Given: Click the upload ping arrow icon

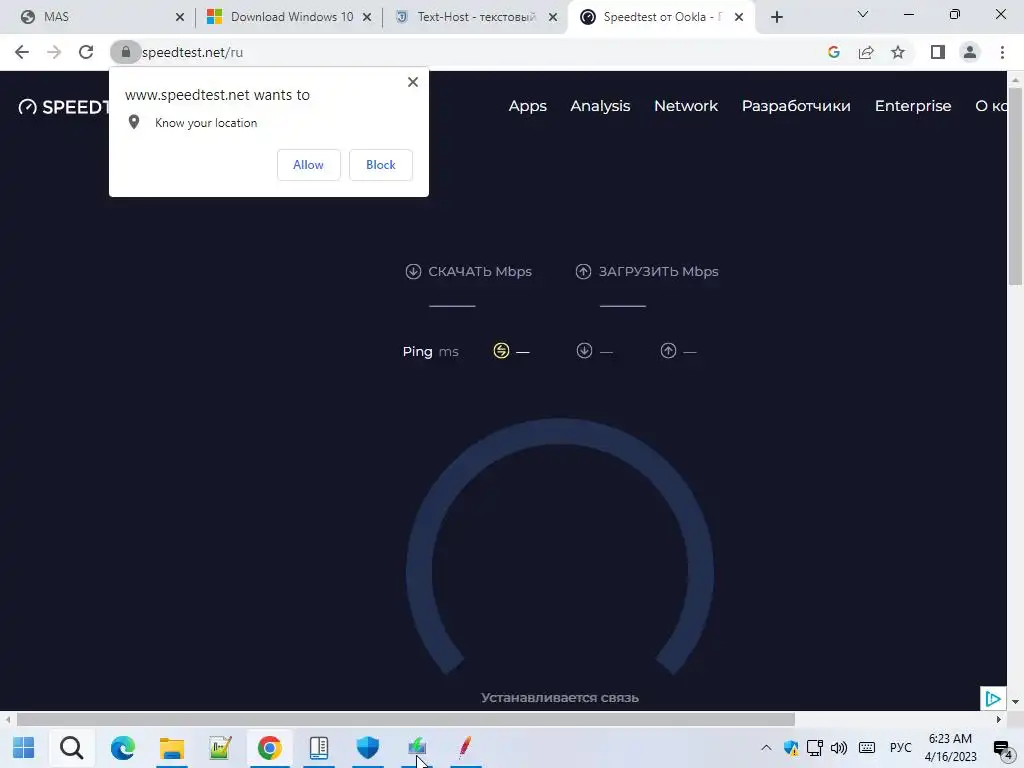Looking at the screenshot, I should coord(668,351).
